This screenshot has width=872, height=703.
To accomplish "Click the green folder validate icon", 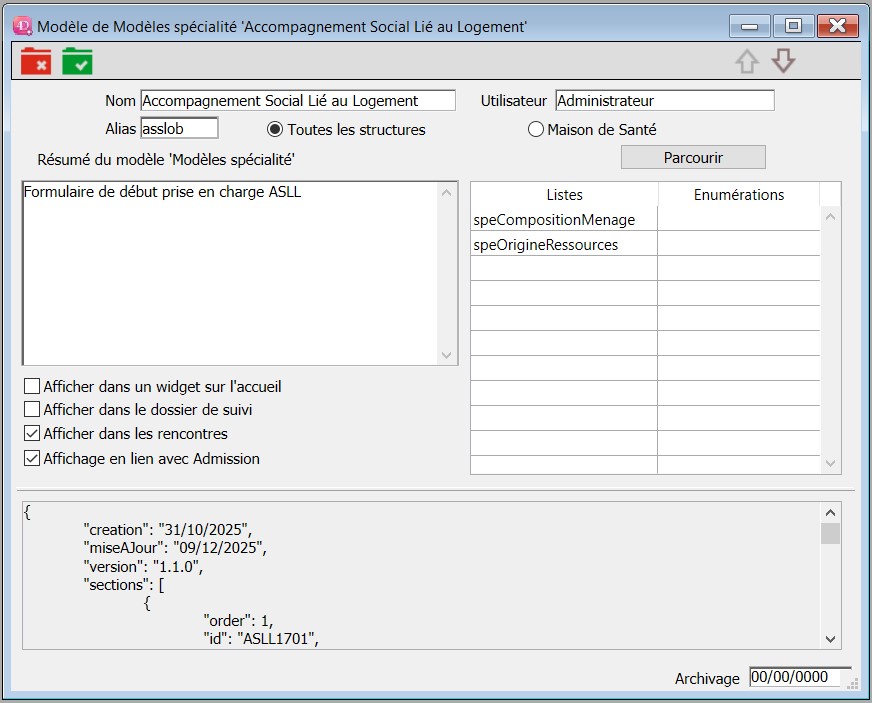I will click(x=77, y=61).
